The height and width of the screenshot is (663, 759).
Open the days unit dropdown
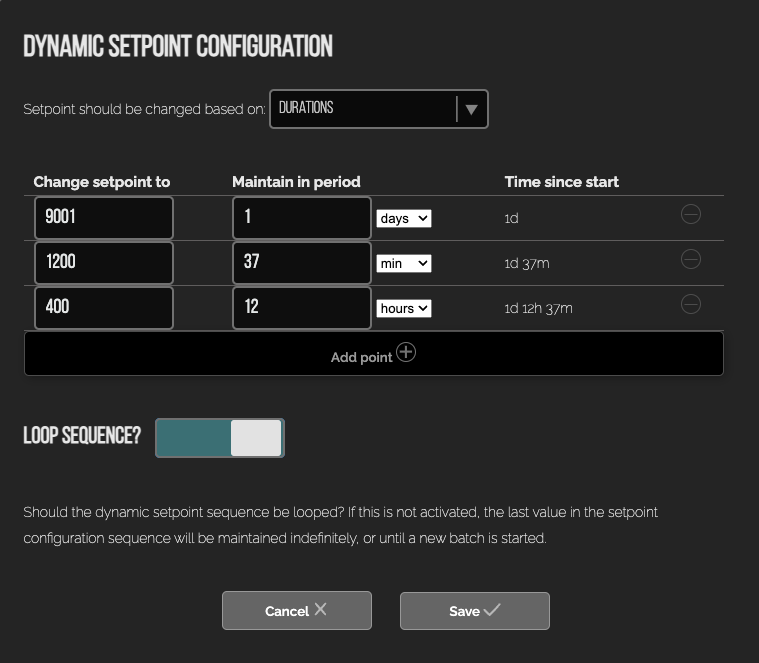tap(404, 218)
